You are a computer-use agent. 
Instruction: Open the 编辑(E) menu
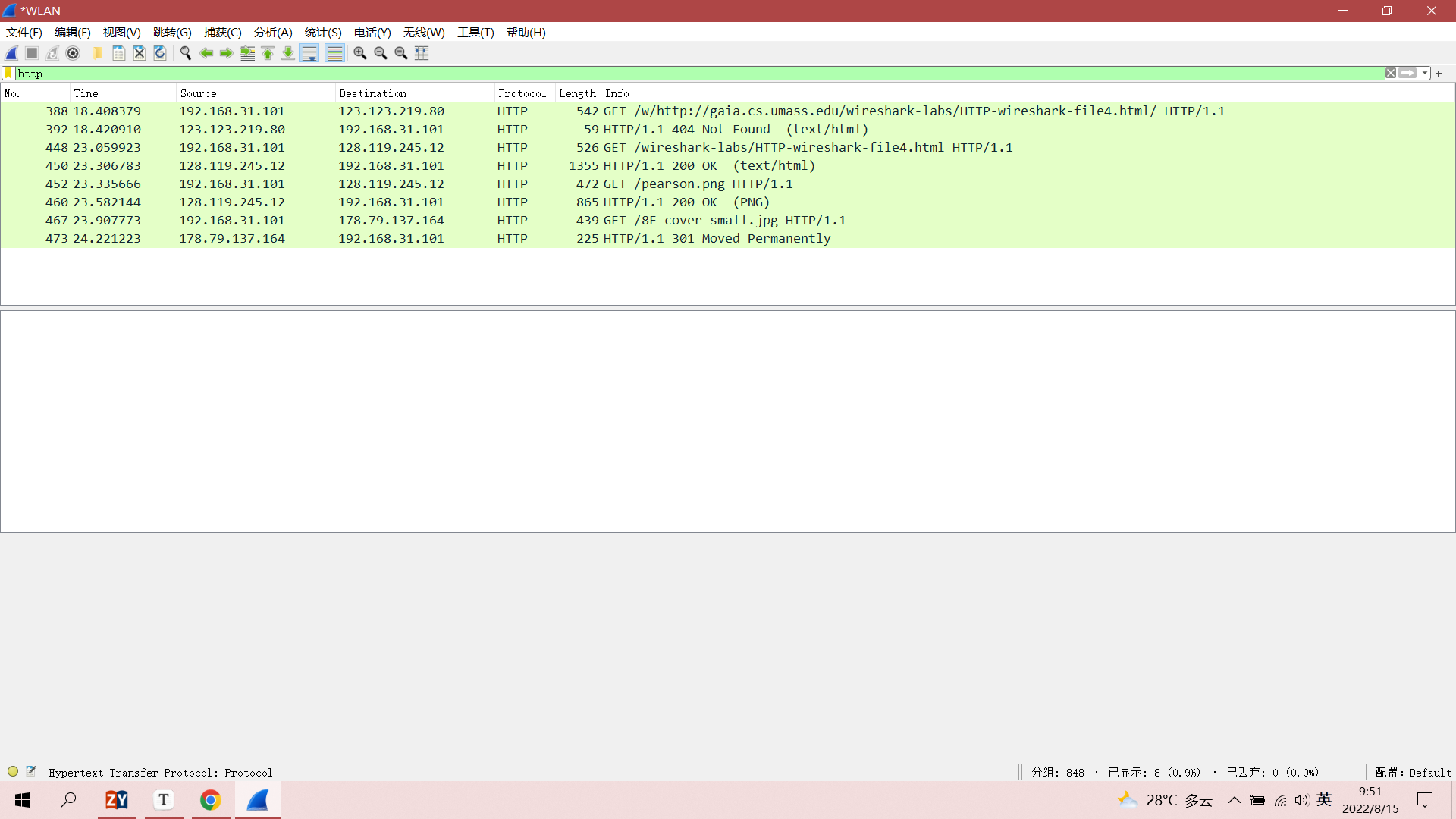[73, 33]
